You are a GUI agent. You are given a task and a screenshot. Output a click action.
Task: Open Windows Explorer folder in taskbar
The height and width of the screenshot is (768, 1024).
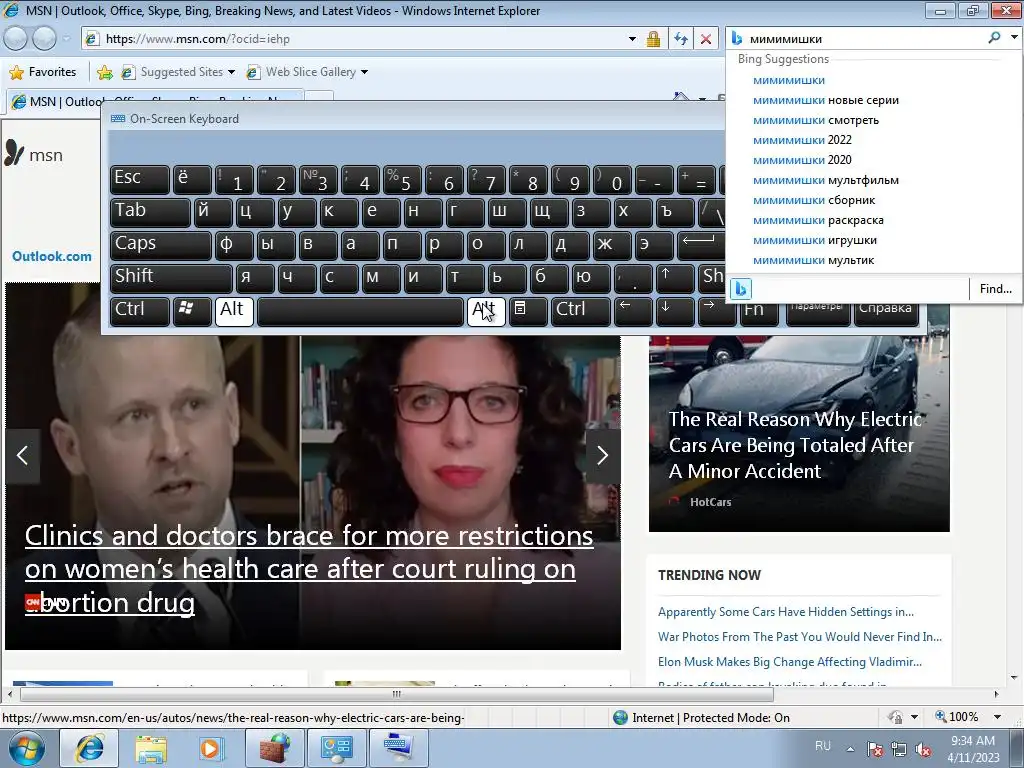(151, 748)
